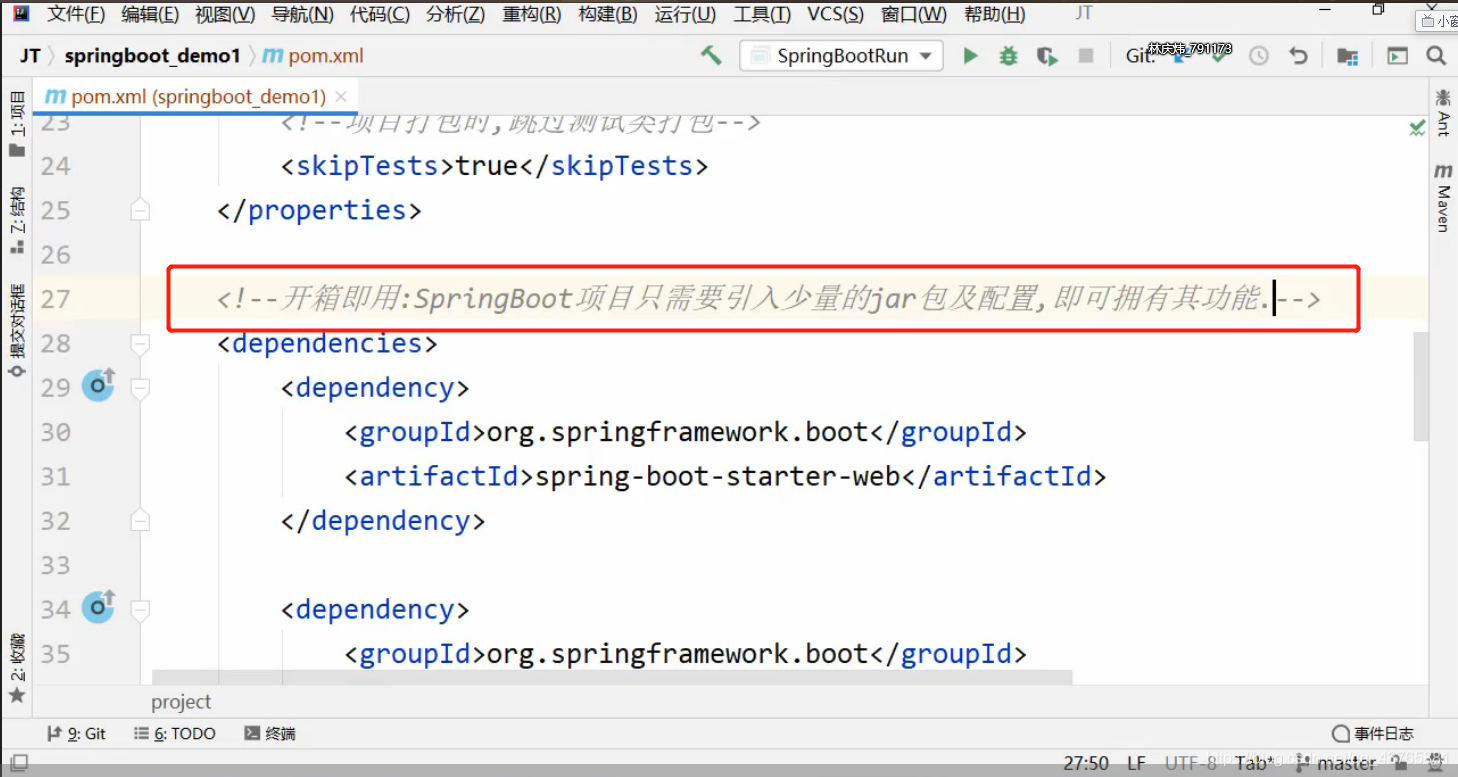Click the Build Project hammer icon

pyautogui.click(x=711, y=55)
